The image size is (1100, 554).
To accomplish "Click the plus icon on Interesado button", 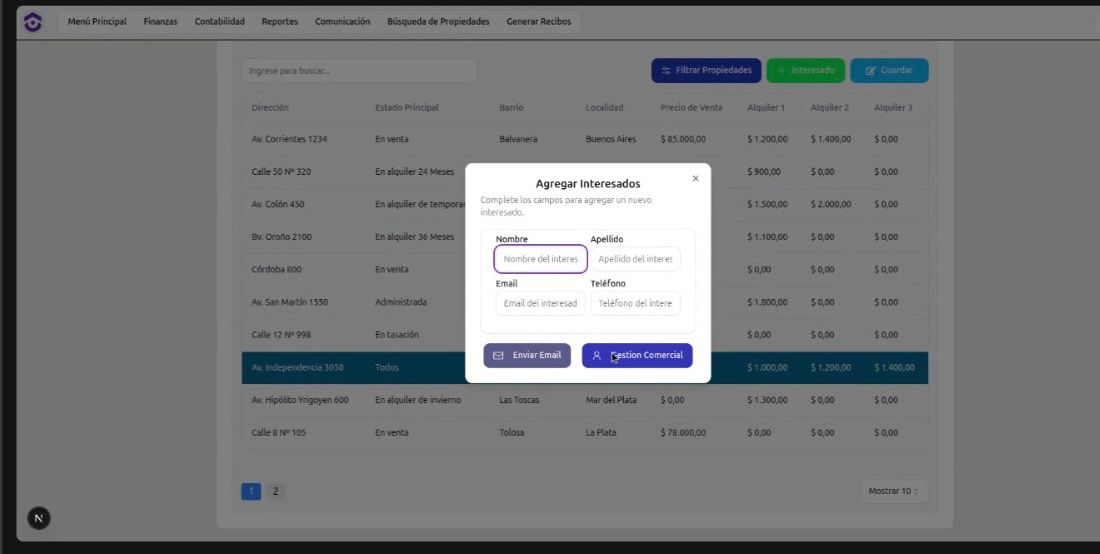I will 781,71.
